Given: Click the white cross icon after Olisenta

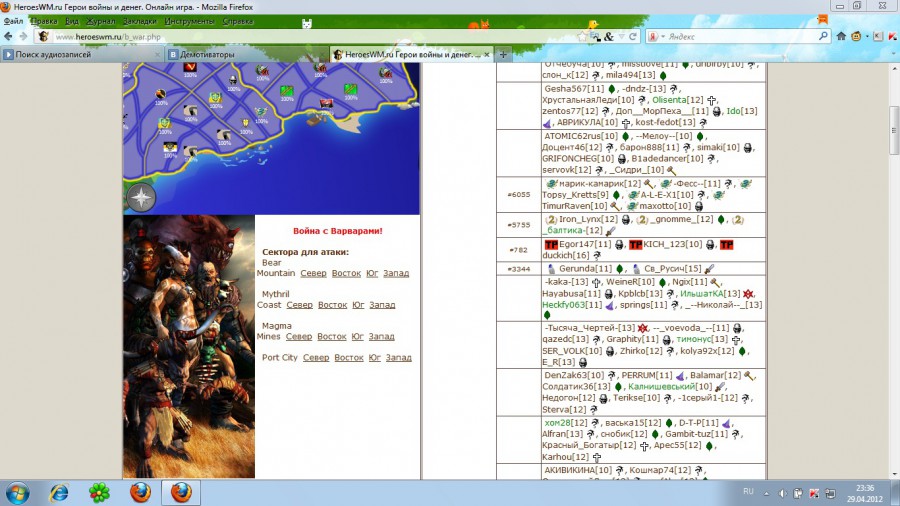Looking at the screenshot, I should 712,100.
